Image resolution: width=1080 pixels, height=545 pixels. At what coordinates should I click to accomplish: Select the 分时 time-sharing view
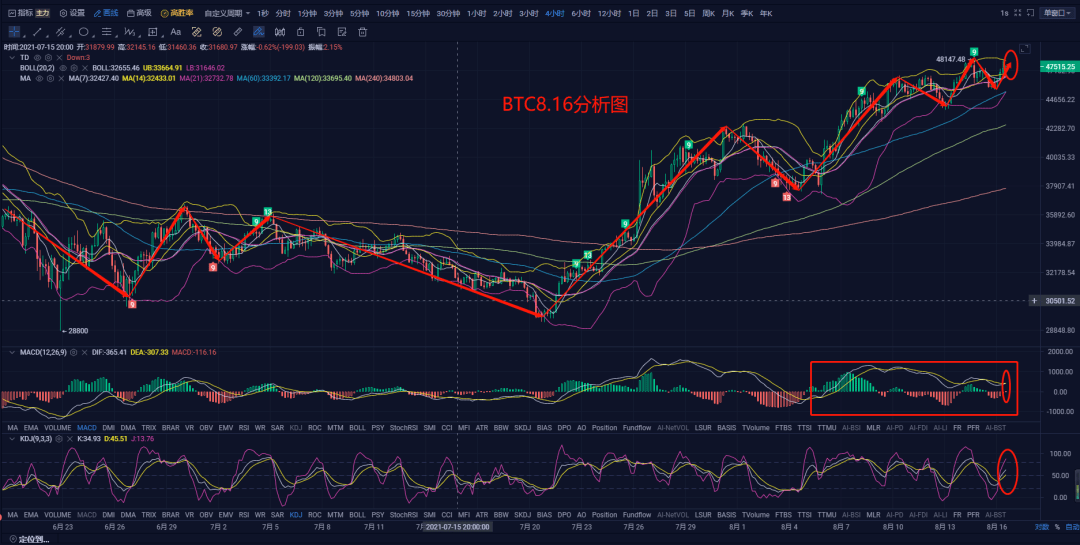point(282,13)
